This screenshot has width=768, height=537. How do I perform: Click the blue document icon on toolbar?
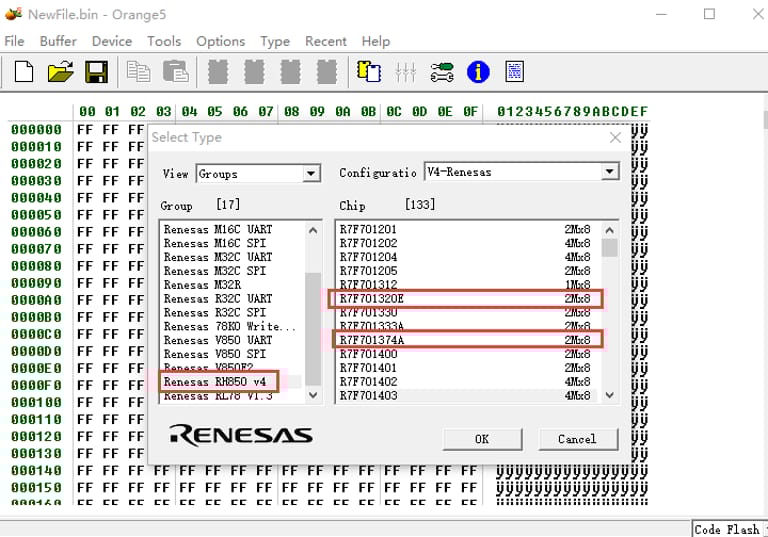[515, 72]
